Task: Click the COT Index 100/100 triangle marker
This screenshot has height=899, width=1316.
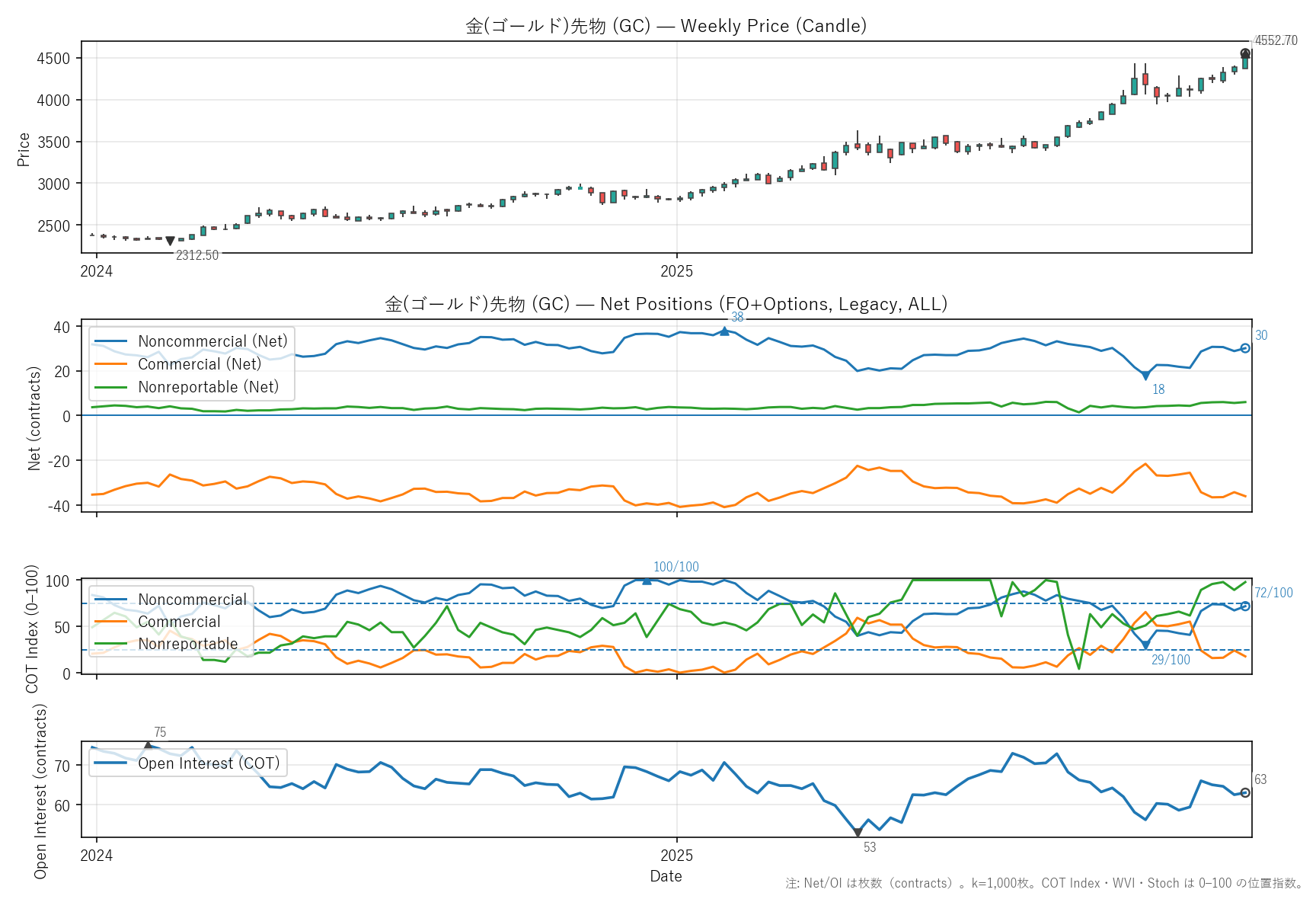Action: tap(647, 581)
